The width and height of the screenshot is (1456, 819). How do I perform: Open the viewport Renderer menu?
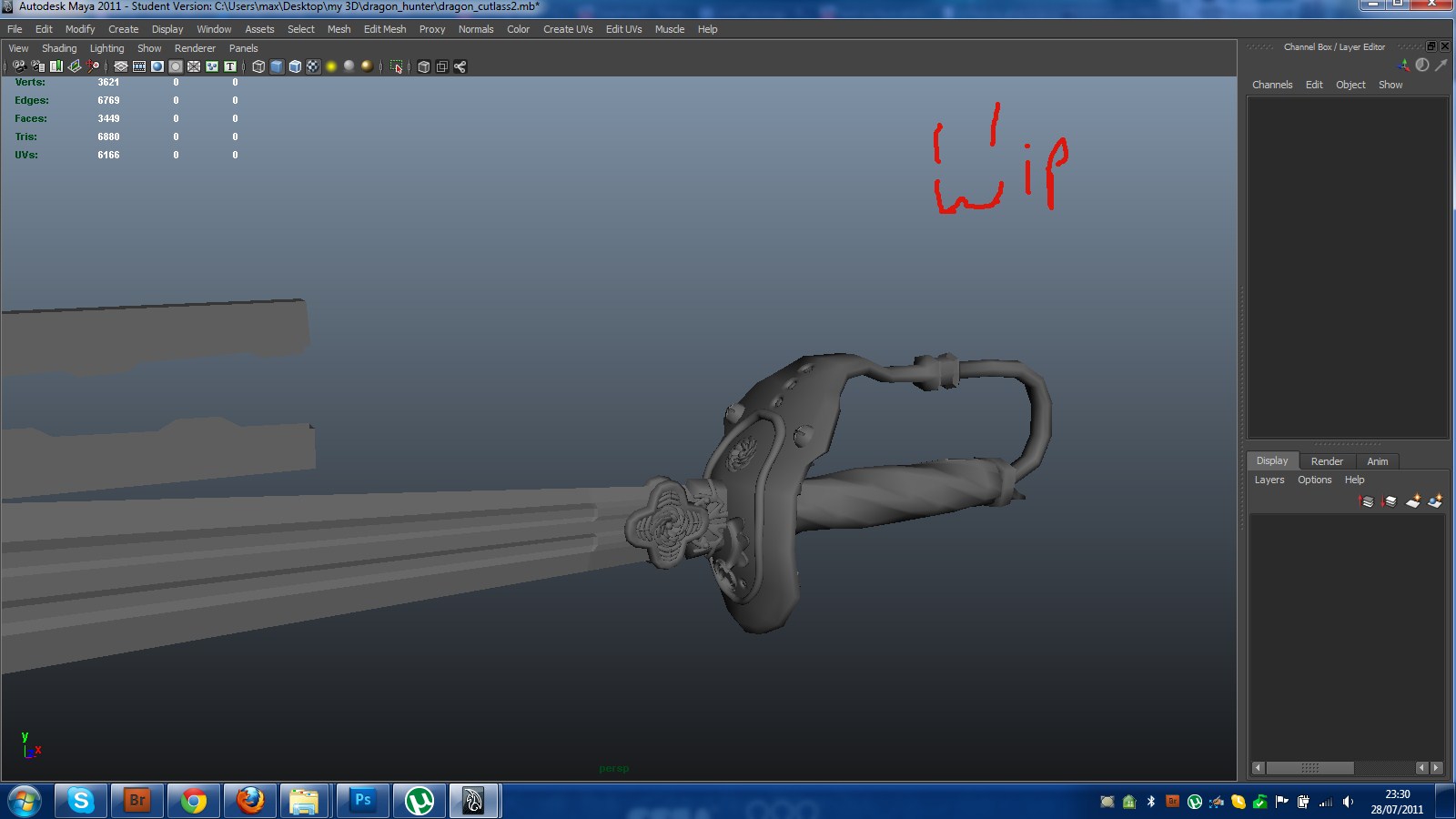195,48
